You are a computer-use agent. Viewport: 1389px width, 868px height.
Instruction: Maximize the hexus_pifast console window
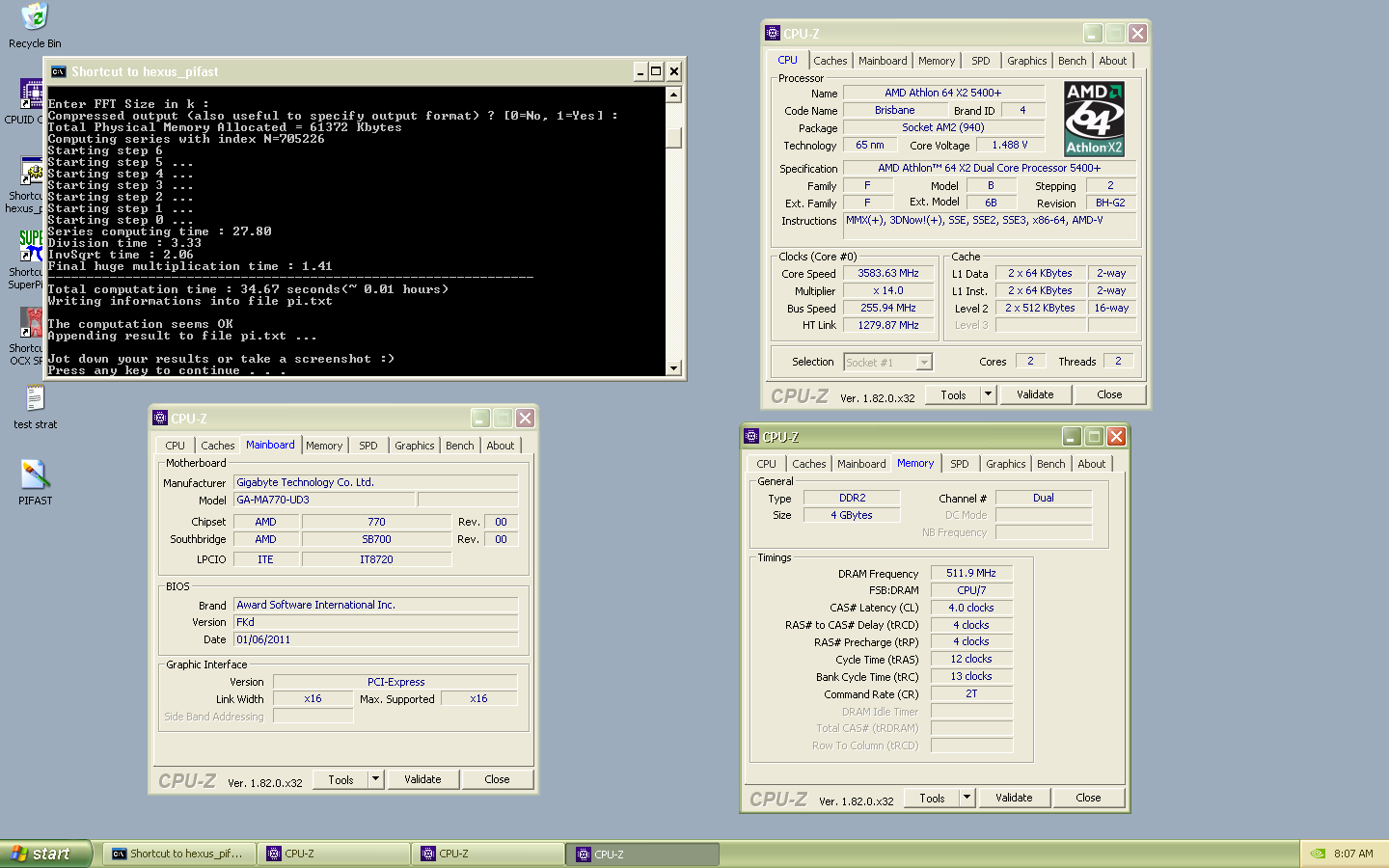click(656, 71)
